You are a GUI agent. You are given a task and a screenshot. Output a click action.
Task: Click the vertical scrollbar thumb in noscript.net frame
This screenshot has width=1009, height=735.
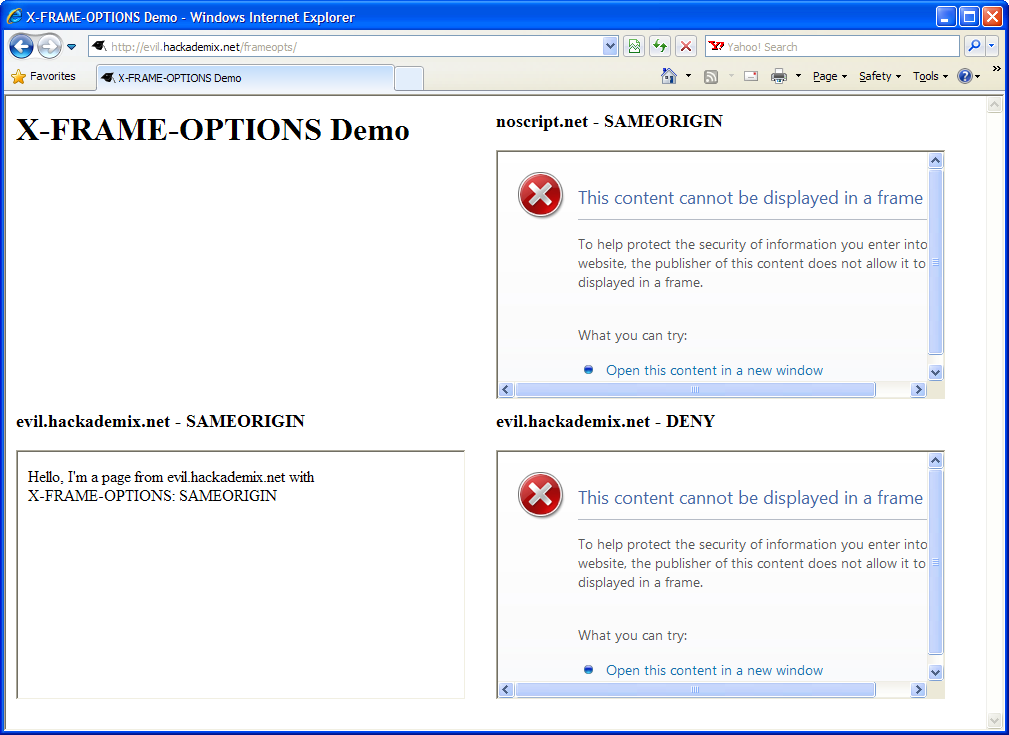click(x=936, y=262)
